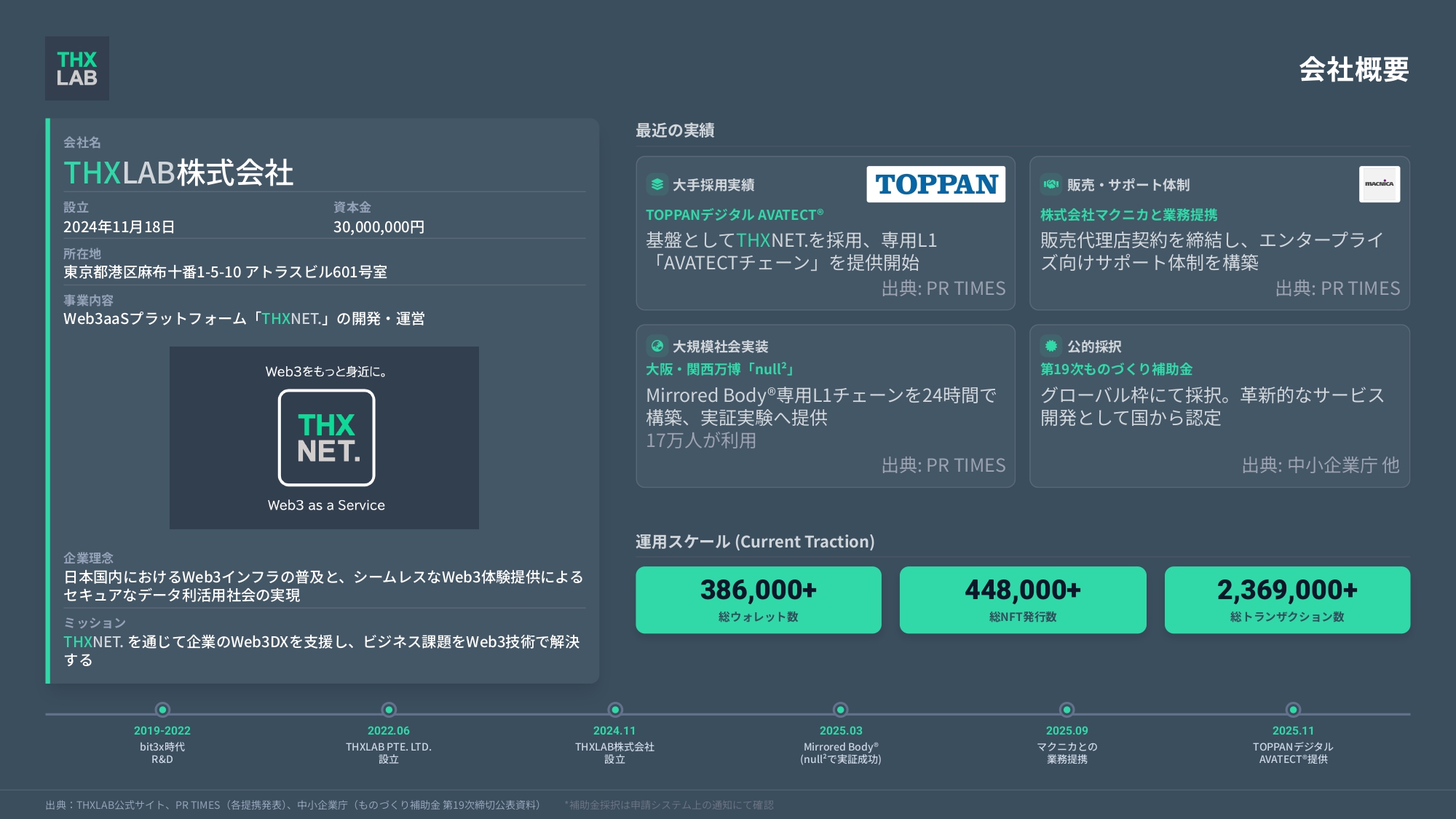Viewport: 1456px width, 819px height.
Task: Click the 448,000+ 総NFT発行数 card
Action: point(1022,600)
